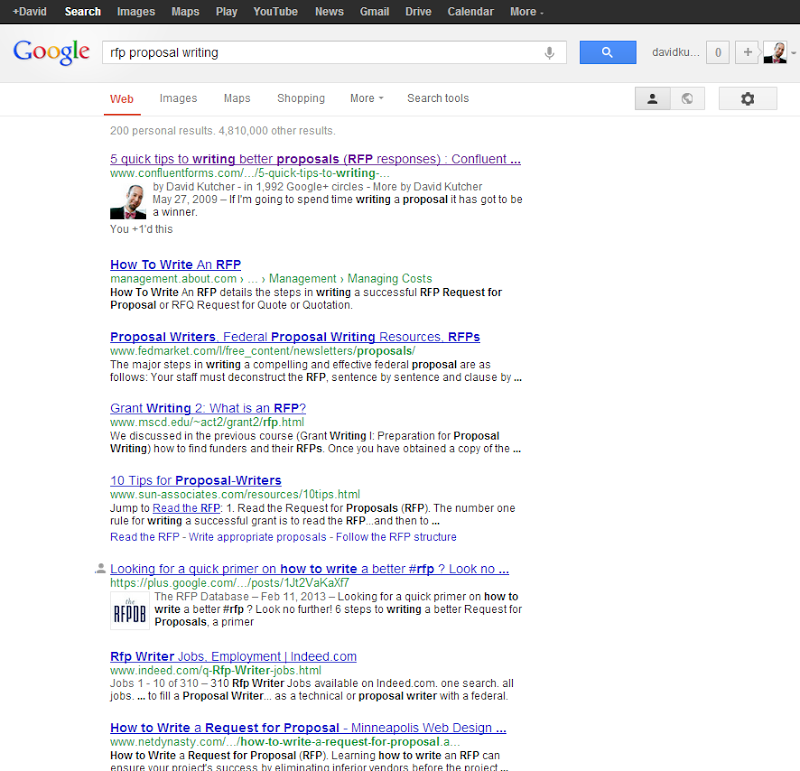Click the 'by David Kutcher' author link

click(x=194, y=187)
